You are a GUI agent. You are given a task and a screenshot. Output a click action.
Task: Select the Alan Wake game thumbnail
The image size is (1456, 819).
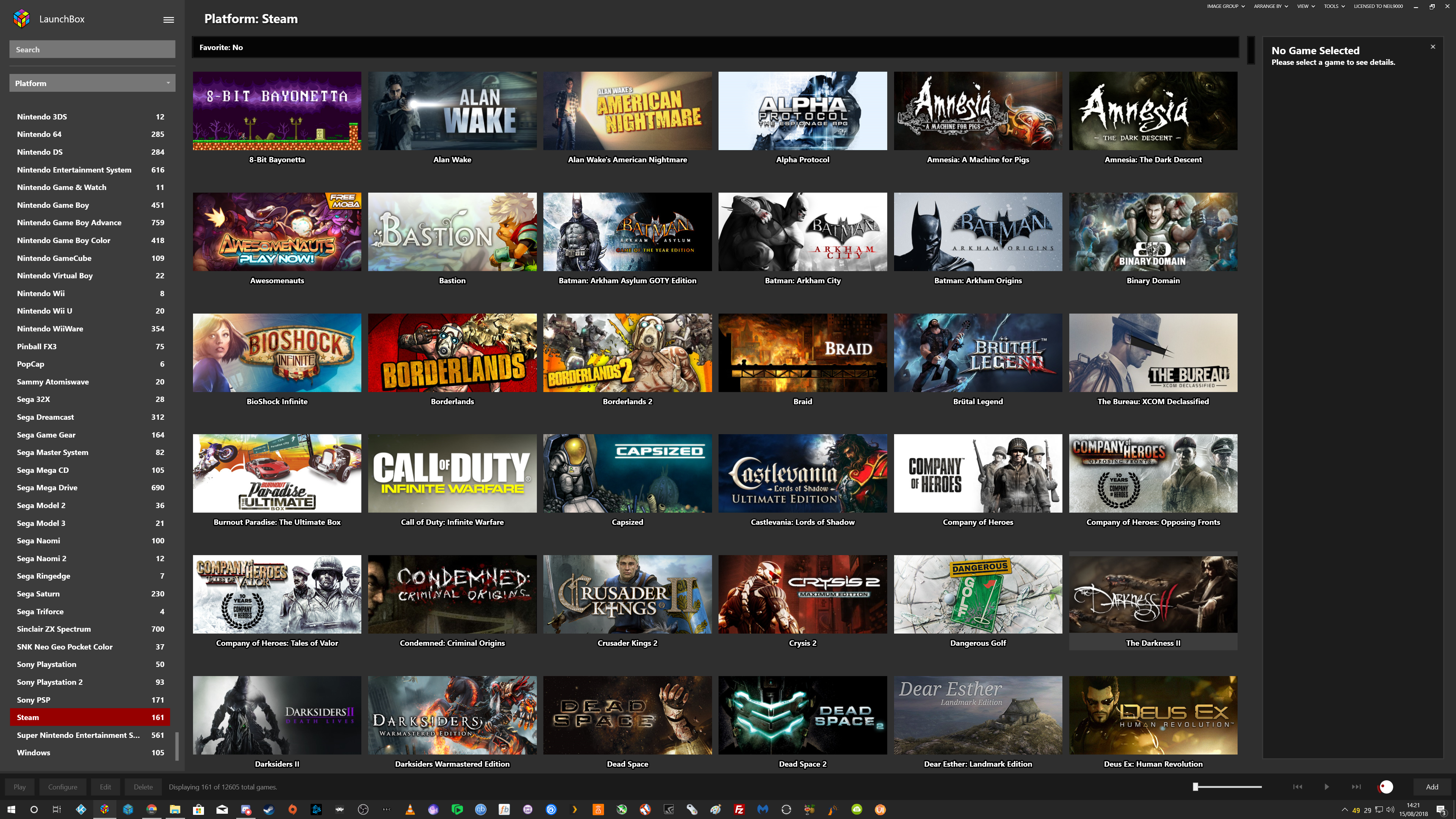[x=452, y=111]
